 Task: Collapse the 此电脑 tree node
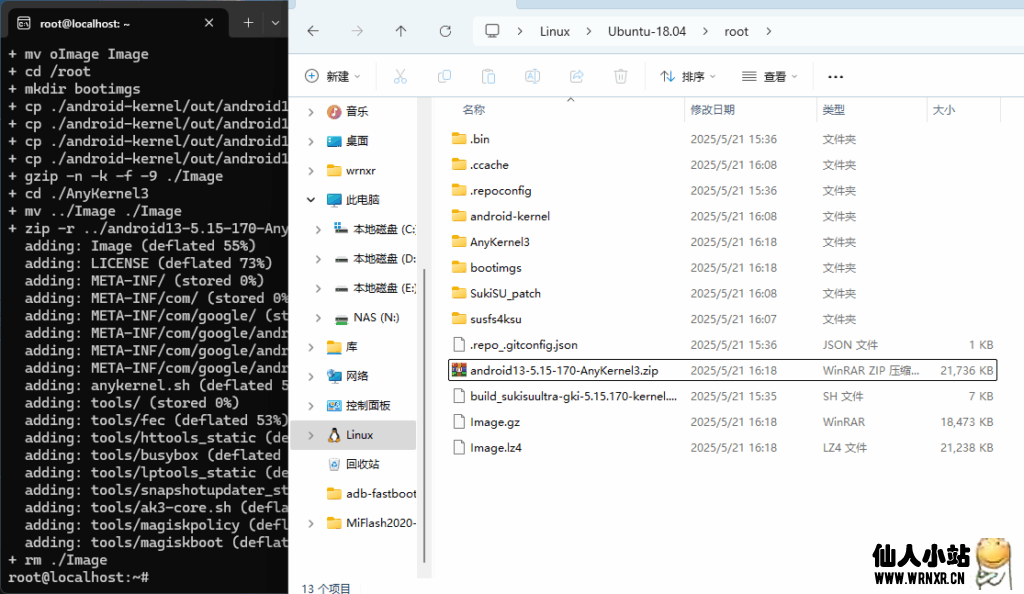[x=311, y=200]
